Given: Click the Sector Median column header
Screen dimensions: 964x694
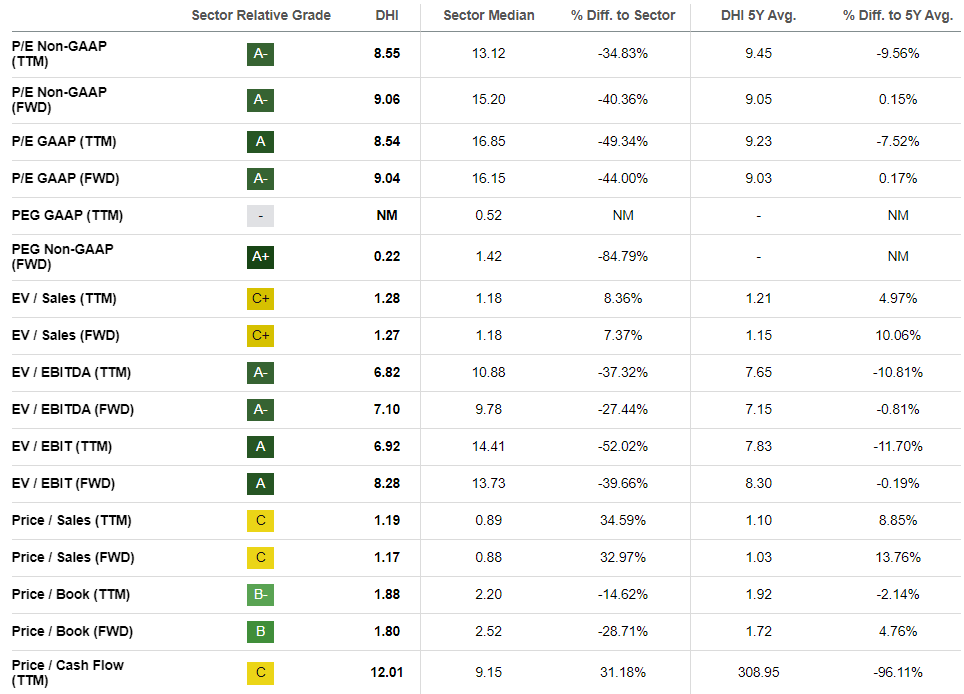Looking at the screenshot, I should [489, 15].
